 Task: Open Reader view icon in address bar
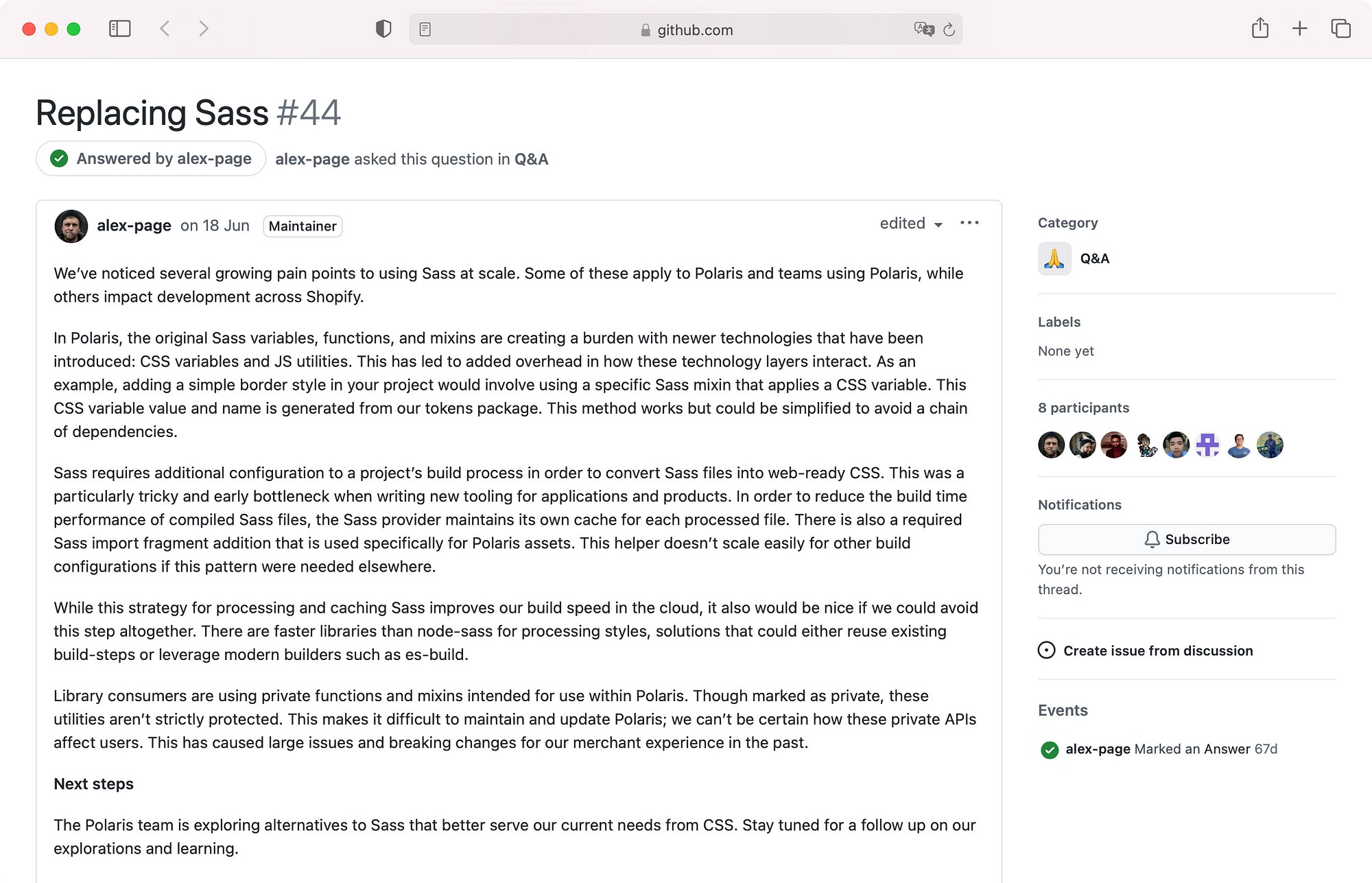(425, 30)
